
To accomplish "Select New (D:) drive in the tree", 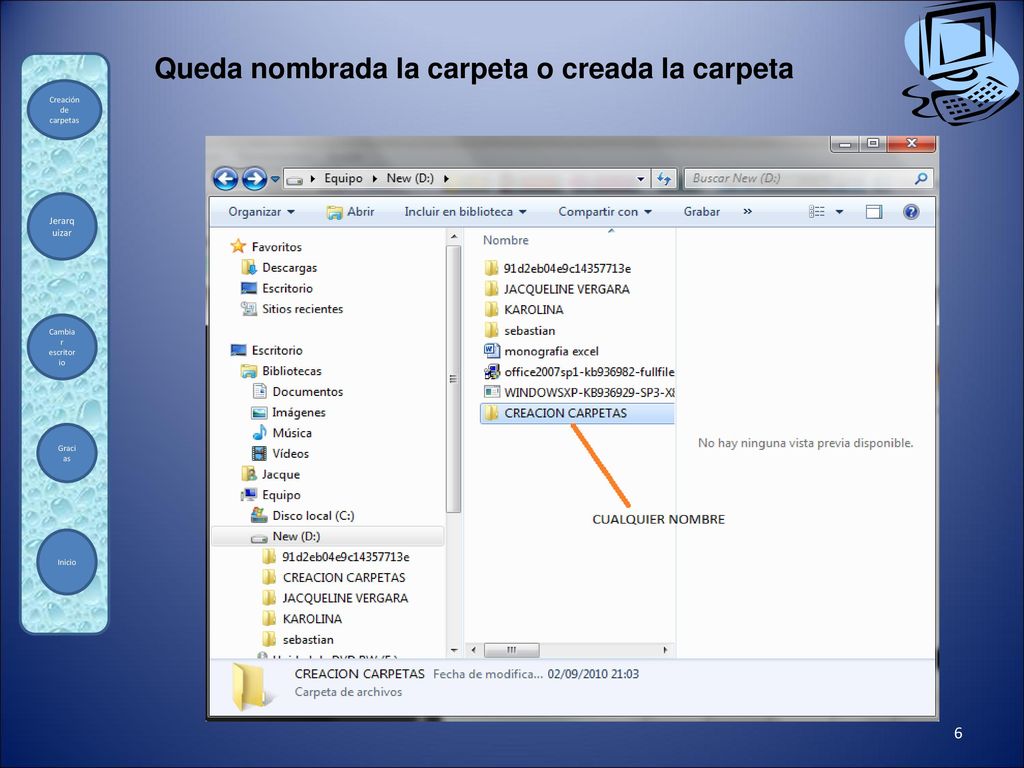I will tap(327, 536).
